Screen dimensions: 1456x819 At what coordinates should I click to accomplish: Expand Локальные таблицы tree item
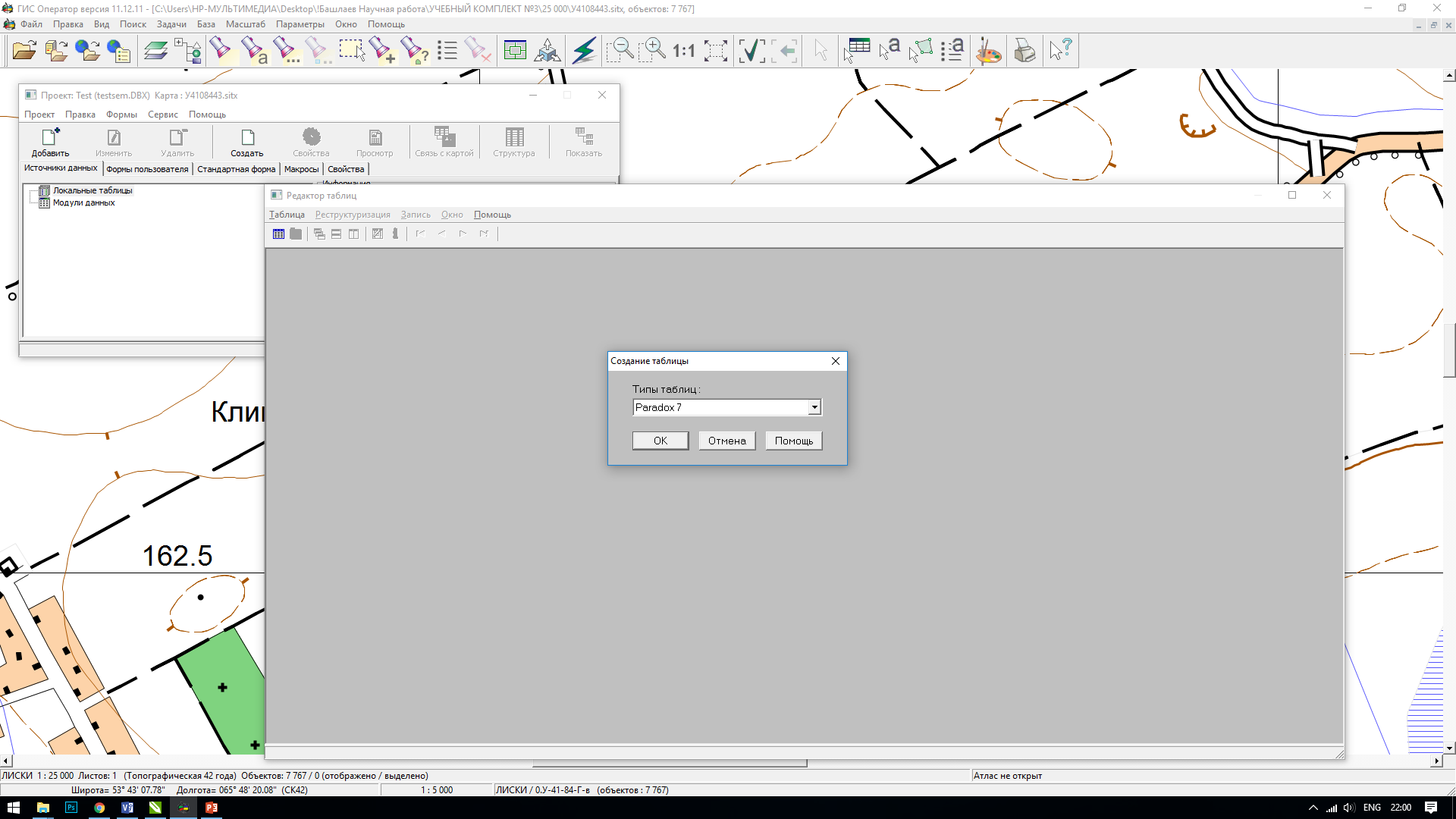point(30,190)
